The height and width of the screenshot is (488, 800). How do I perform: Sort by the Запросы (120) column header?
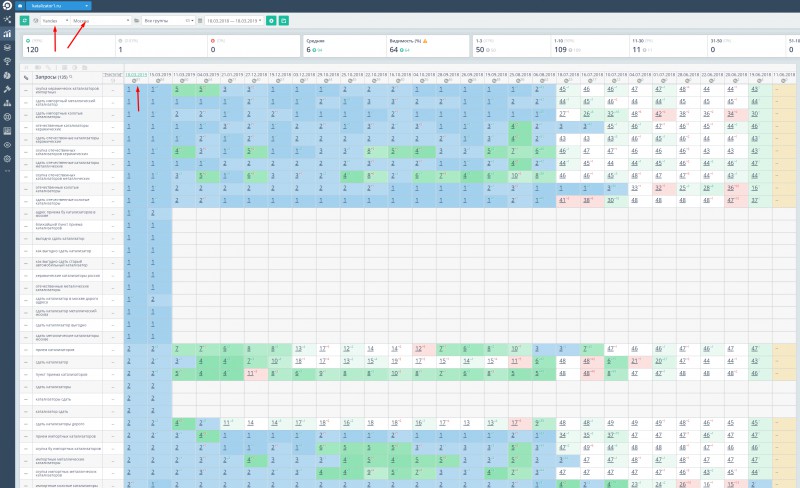click(53, 77)
